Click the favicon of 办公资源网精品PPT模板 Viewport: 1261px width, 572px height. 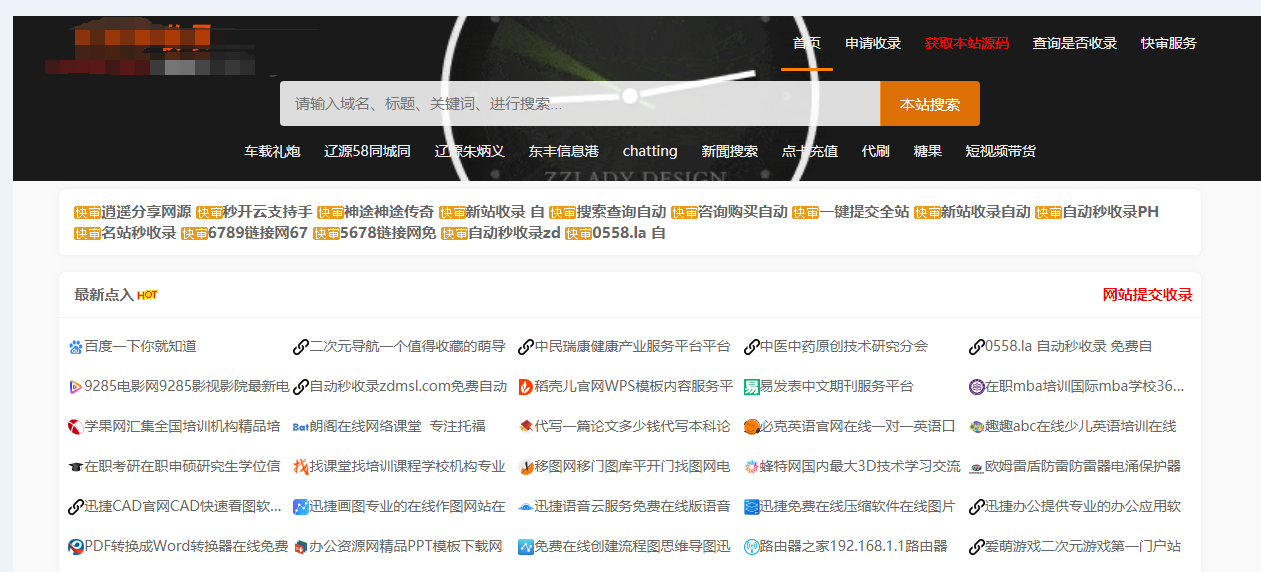pos(301,547)
